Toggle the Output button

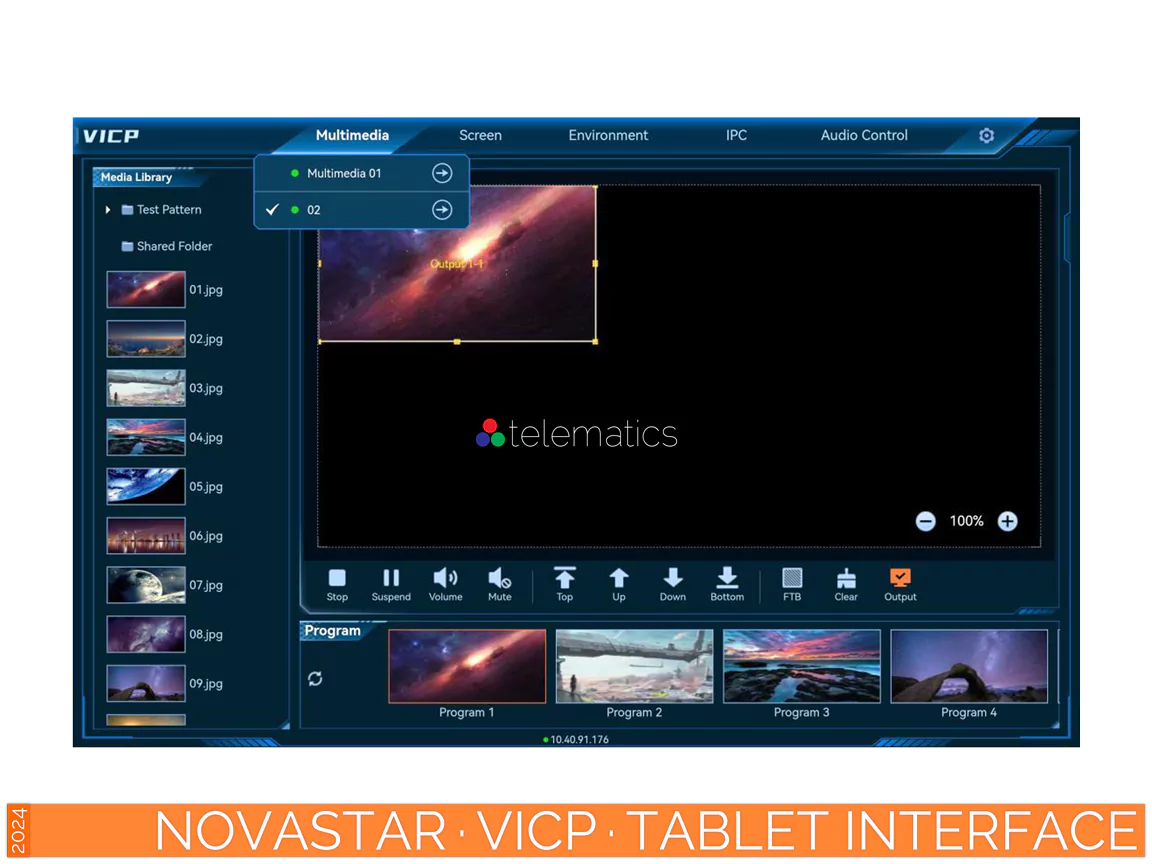[x=900, y=579]
